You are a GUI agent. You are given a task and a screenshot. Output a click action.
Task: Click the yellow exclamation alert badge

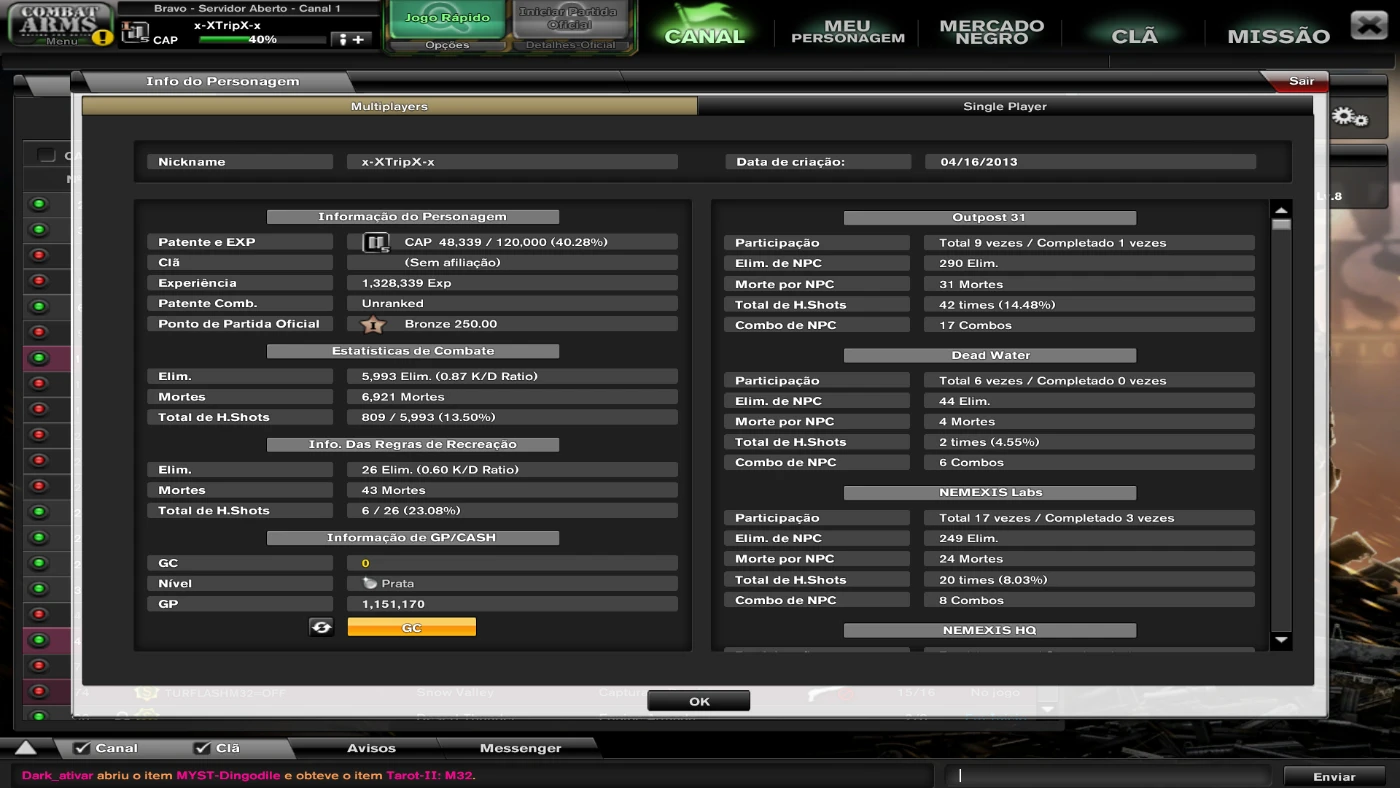click(x=102, y=38)
